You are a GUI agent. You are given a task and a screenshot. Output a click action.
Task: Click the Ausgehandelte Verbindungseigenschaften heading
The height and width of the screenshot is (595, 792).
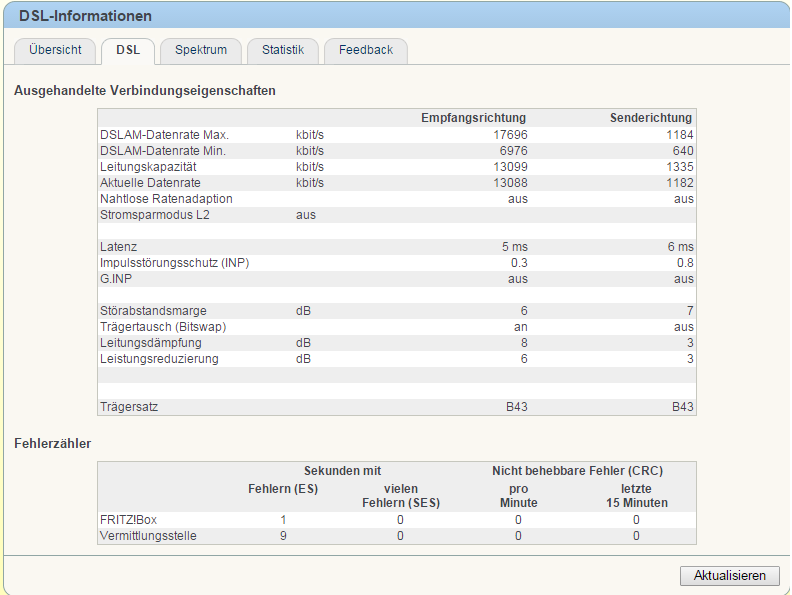tap(145, 90)
